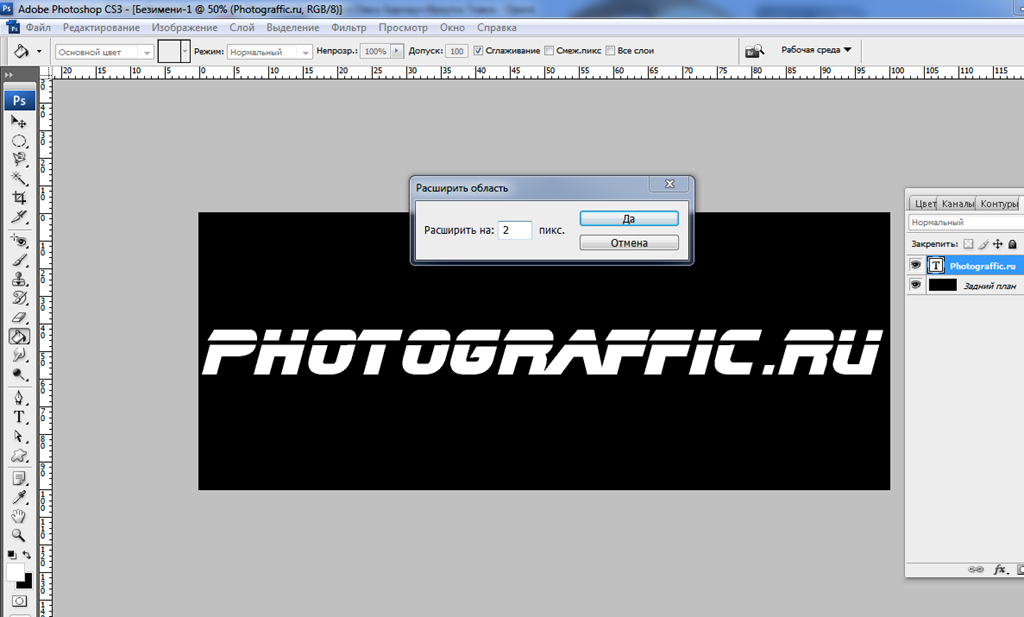
Task: Select the Burn tool
Action: (19, 374)
